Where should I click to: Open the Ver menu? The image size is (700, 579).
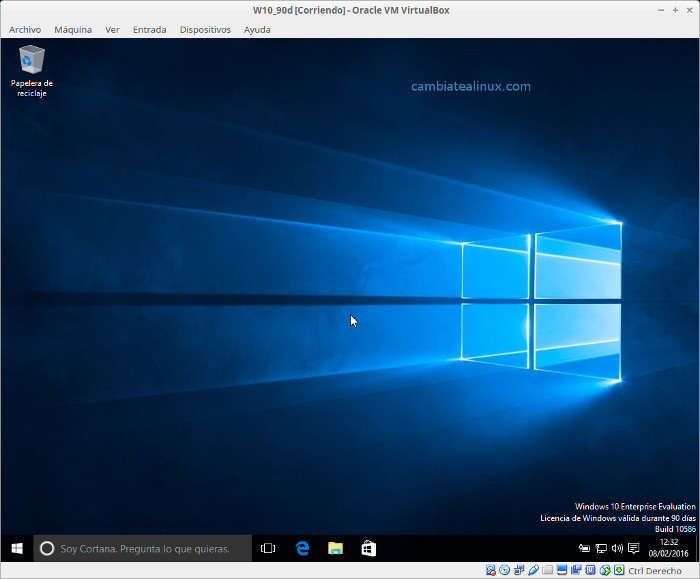point(112,29)
